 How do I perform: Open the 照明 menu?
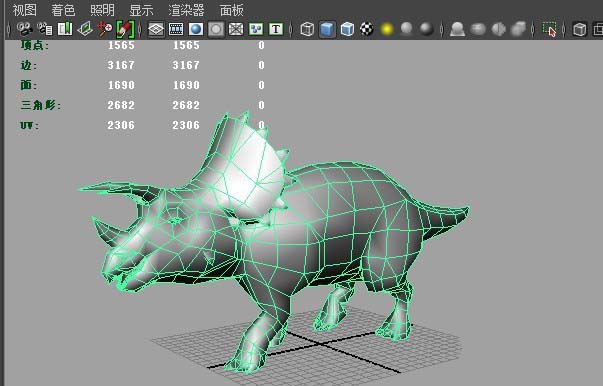click(x=102, y=10)
